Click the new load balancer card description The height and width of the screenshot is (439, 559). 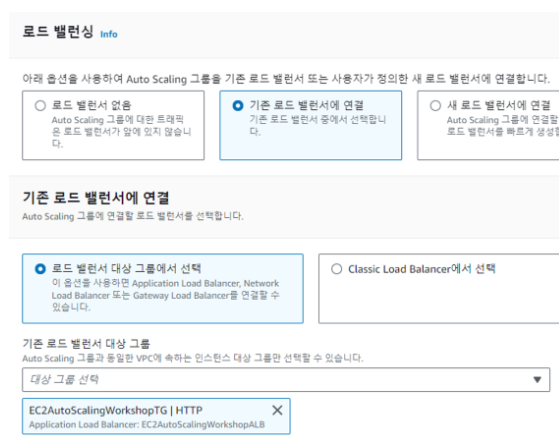pos(503,126)
